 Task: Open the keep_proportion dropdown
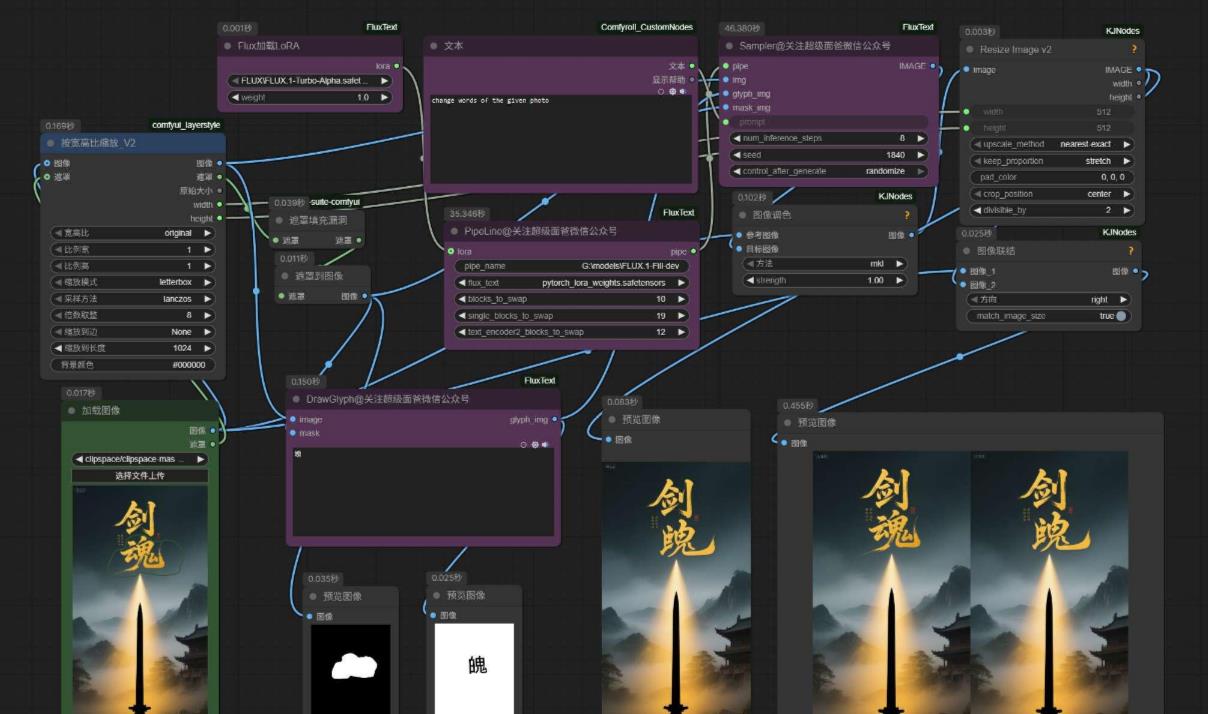click(1051, 161)
